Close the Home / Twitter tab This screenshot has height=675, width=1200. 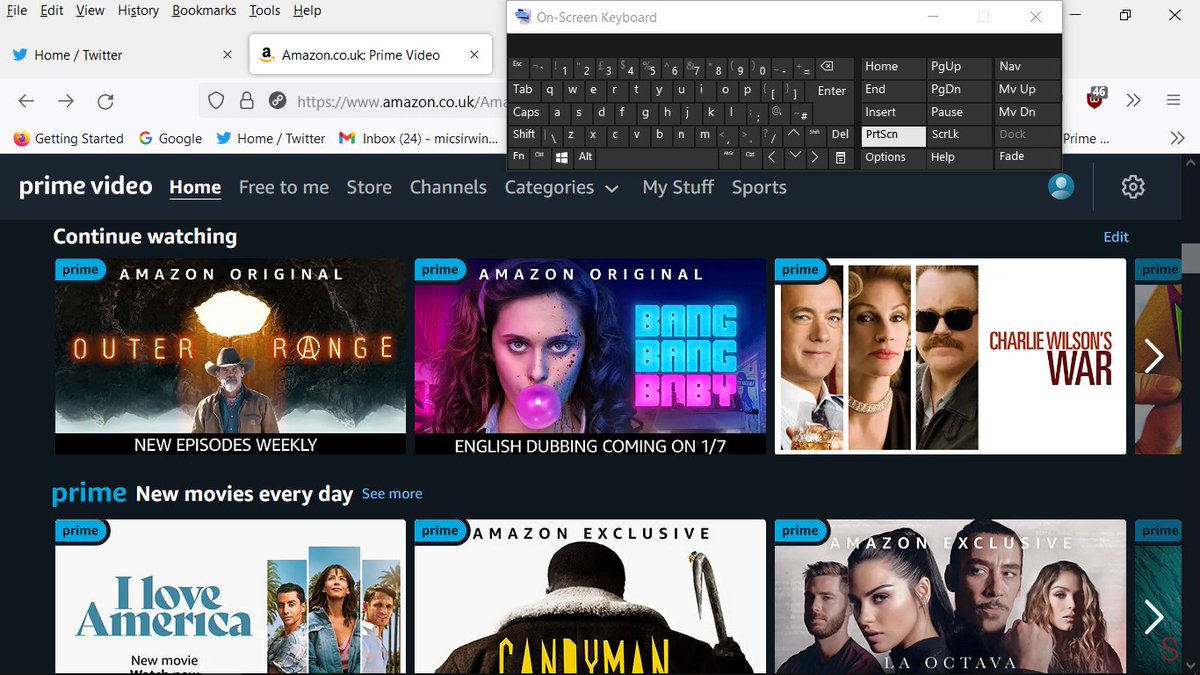227,55
